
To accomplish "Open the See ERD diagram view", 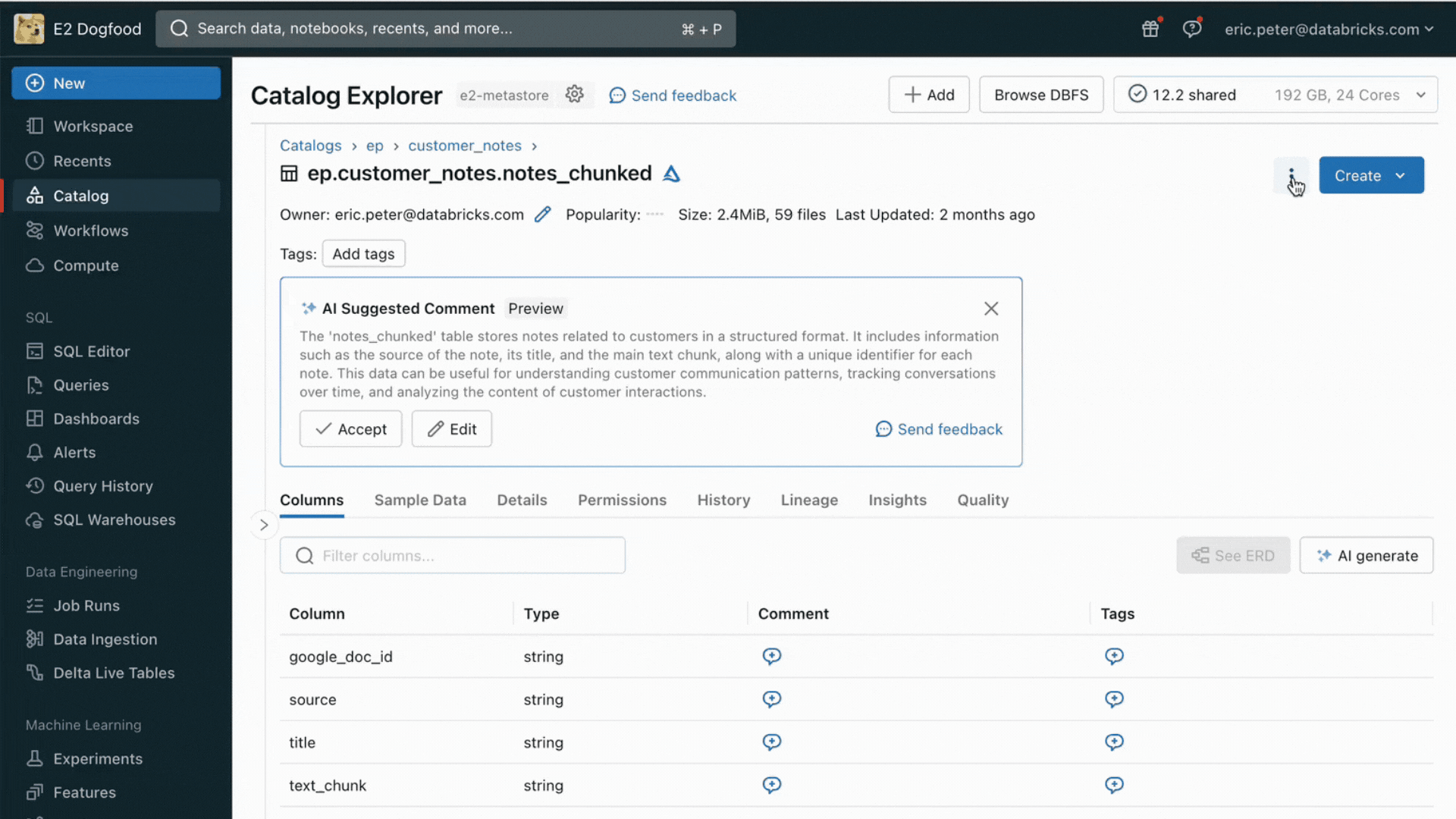I will pyautogui.click(x=1233, y=556).
